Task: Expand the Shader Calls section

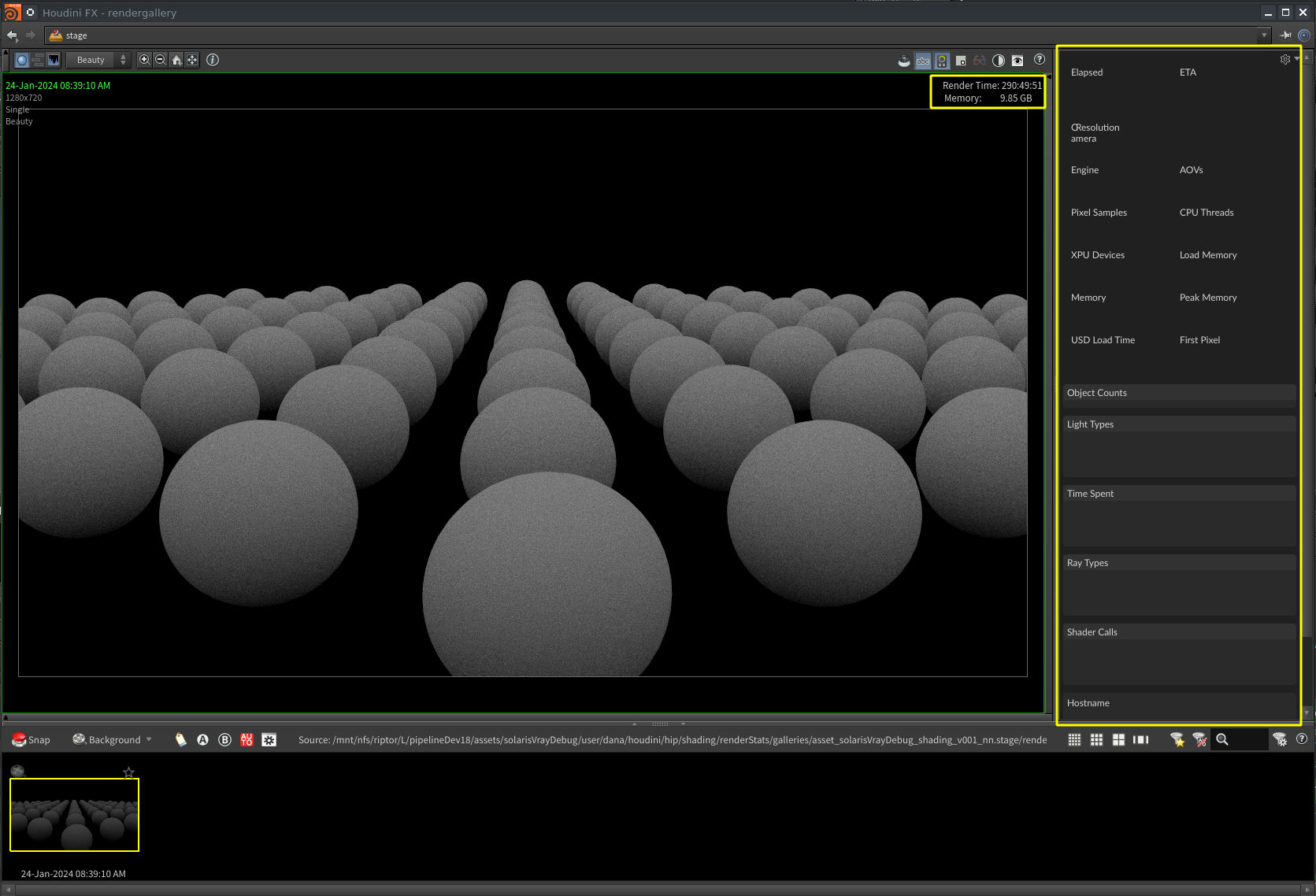Action: [1179, 631]
